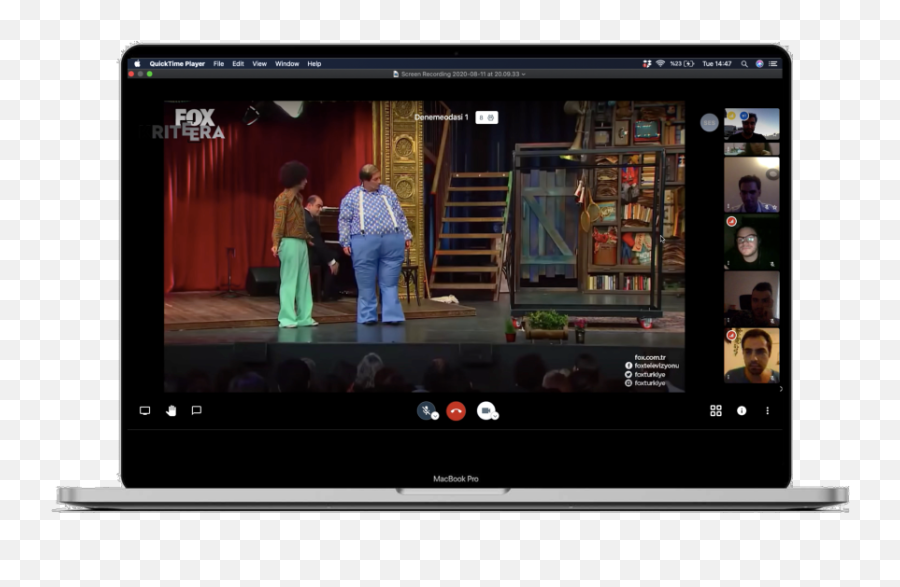Click the %23 battery status indicator
Screen dimensions: 900x587
[x=682, y=64]
